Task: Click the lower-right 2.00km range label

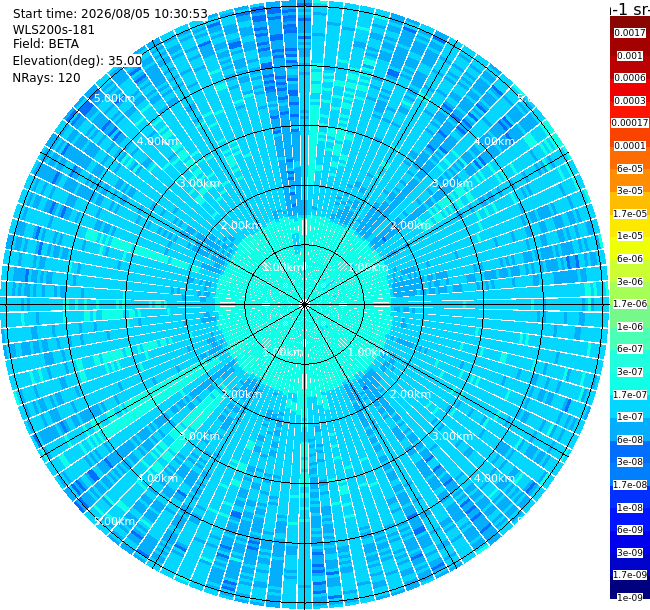Action: 410,394
